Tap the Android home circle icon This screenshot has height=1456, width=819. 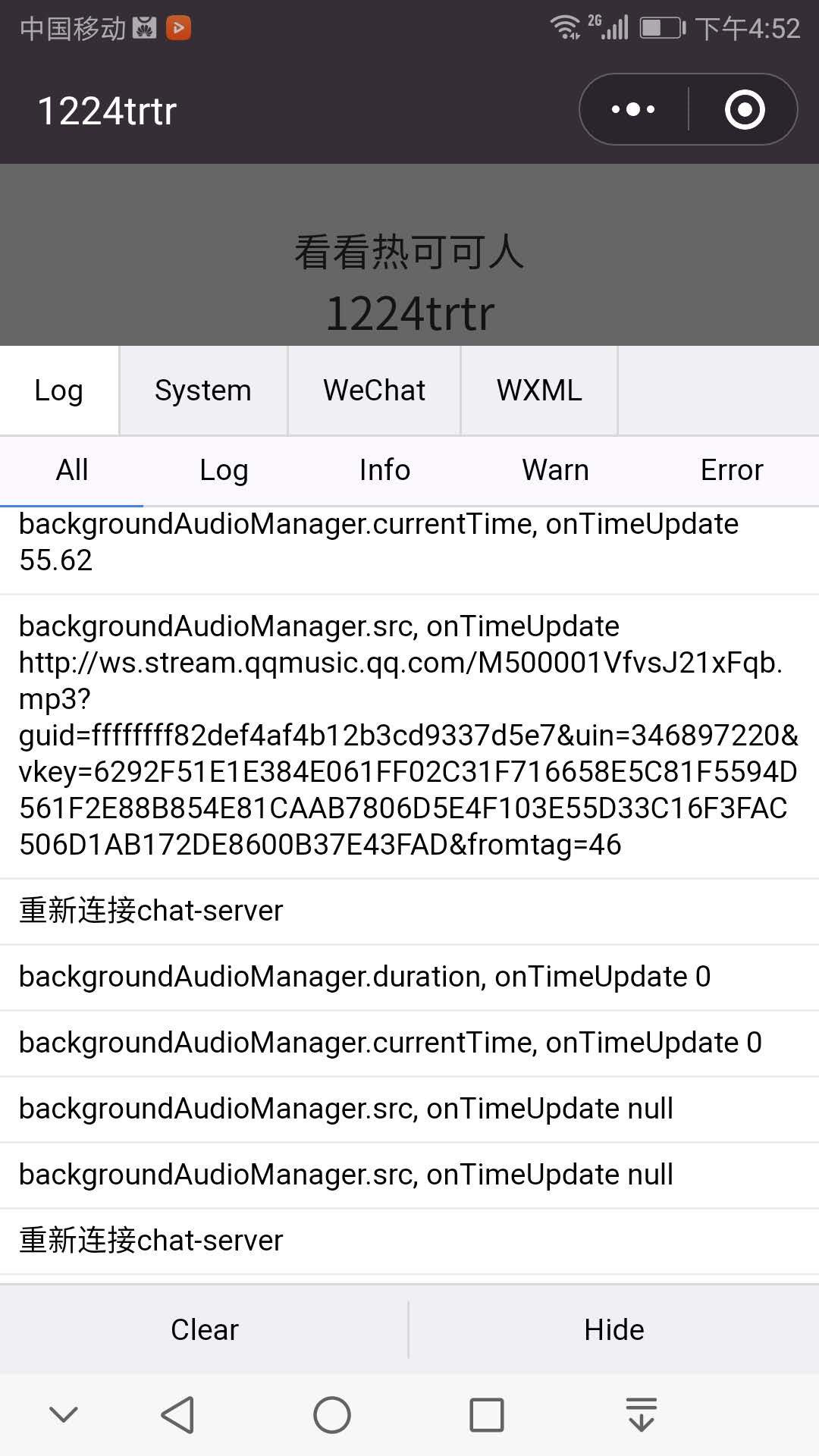pyautogui.click(x=332, y=1415)
